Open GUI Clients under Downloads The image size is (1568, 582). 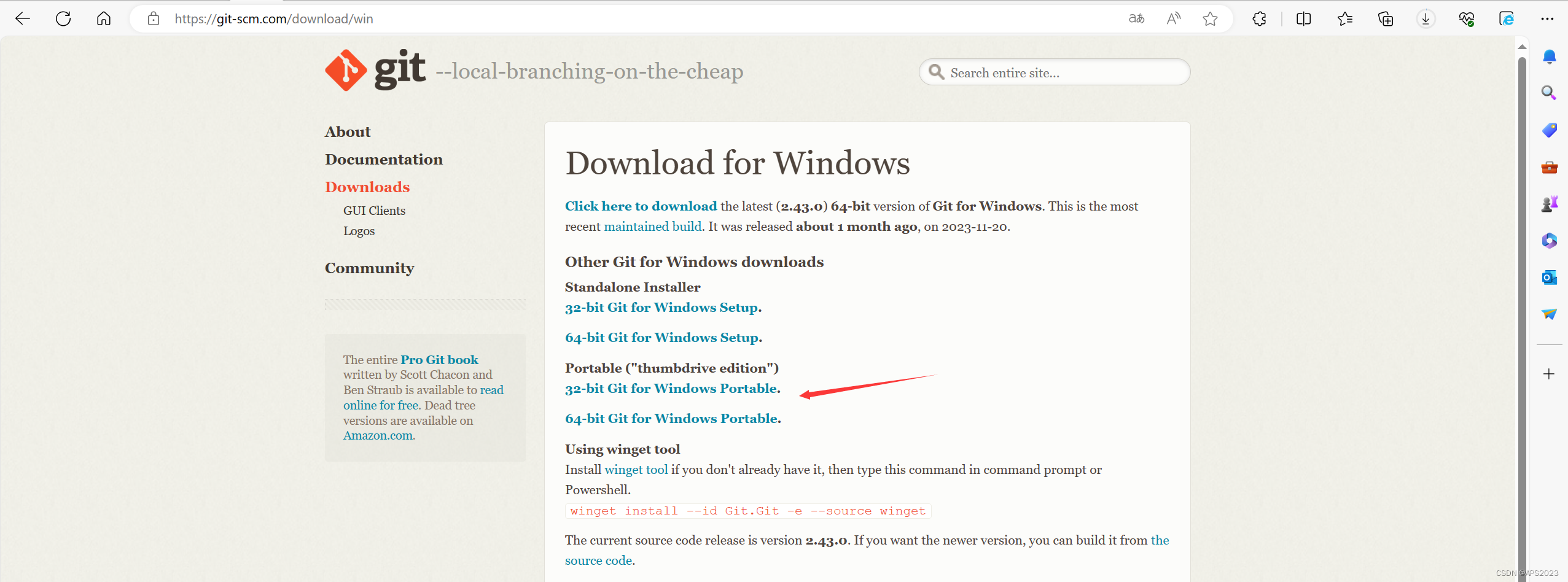click(374, 211)
